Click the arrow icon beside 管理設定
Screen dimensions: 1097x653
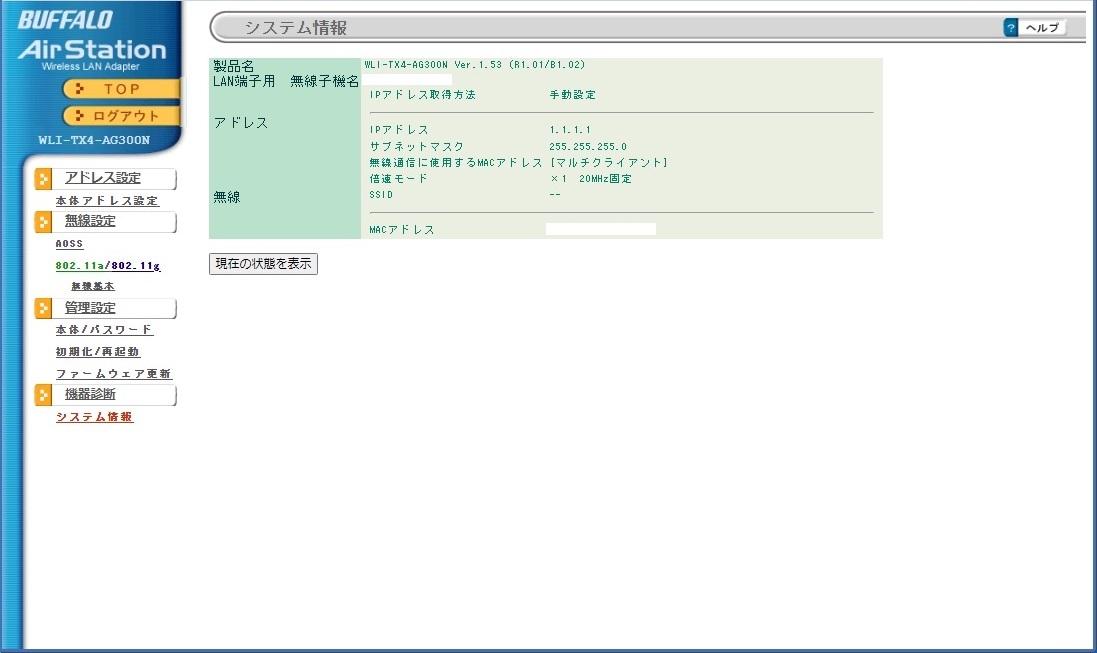[x=43, y=308]
